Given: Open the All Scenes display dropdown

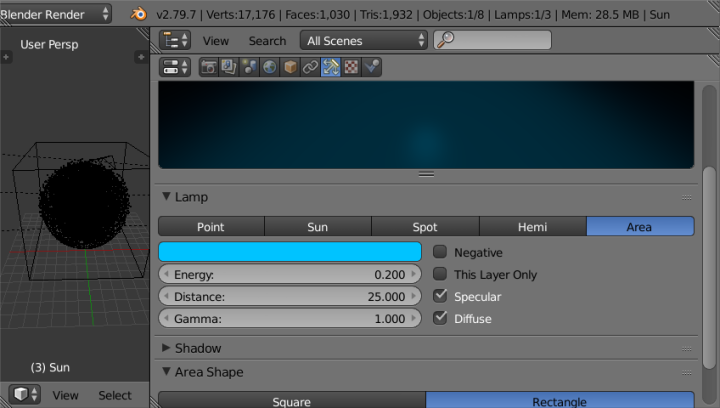Looking at the screenshot, I should [364, 41].
